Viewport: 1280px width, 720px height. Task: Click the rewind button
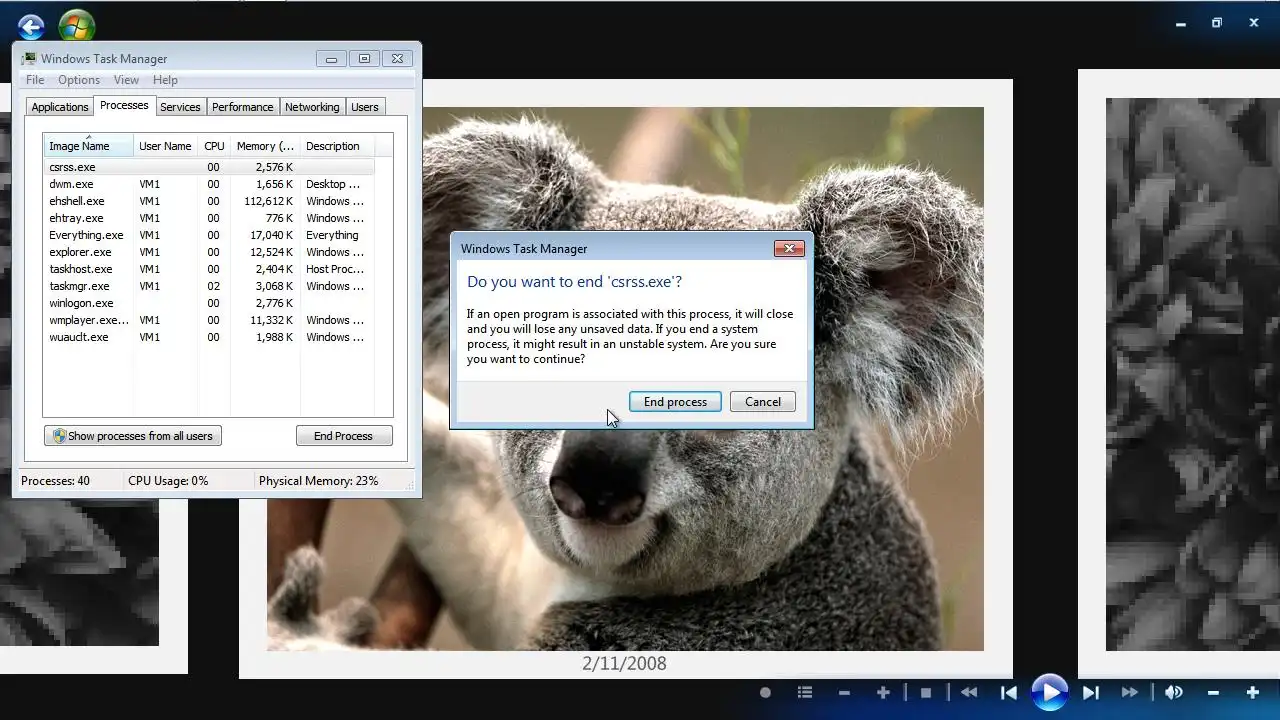[969, 692]
